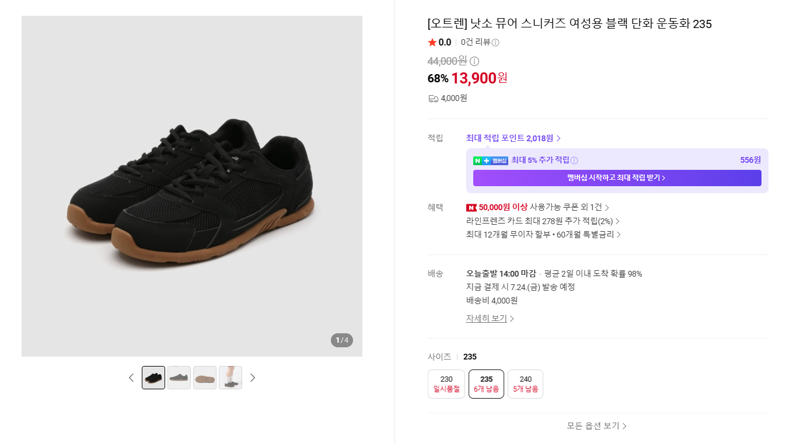Viewport: 800px width, 443px height.
Task: Open 최대 12개월 무이자 할부 link
Action: pyautogui.click(x=543, y=235)
